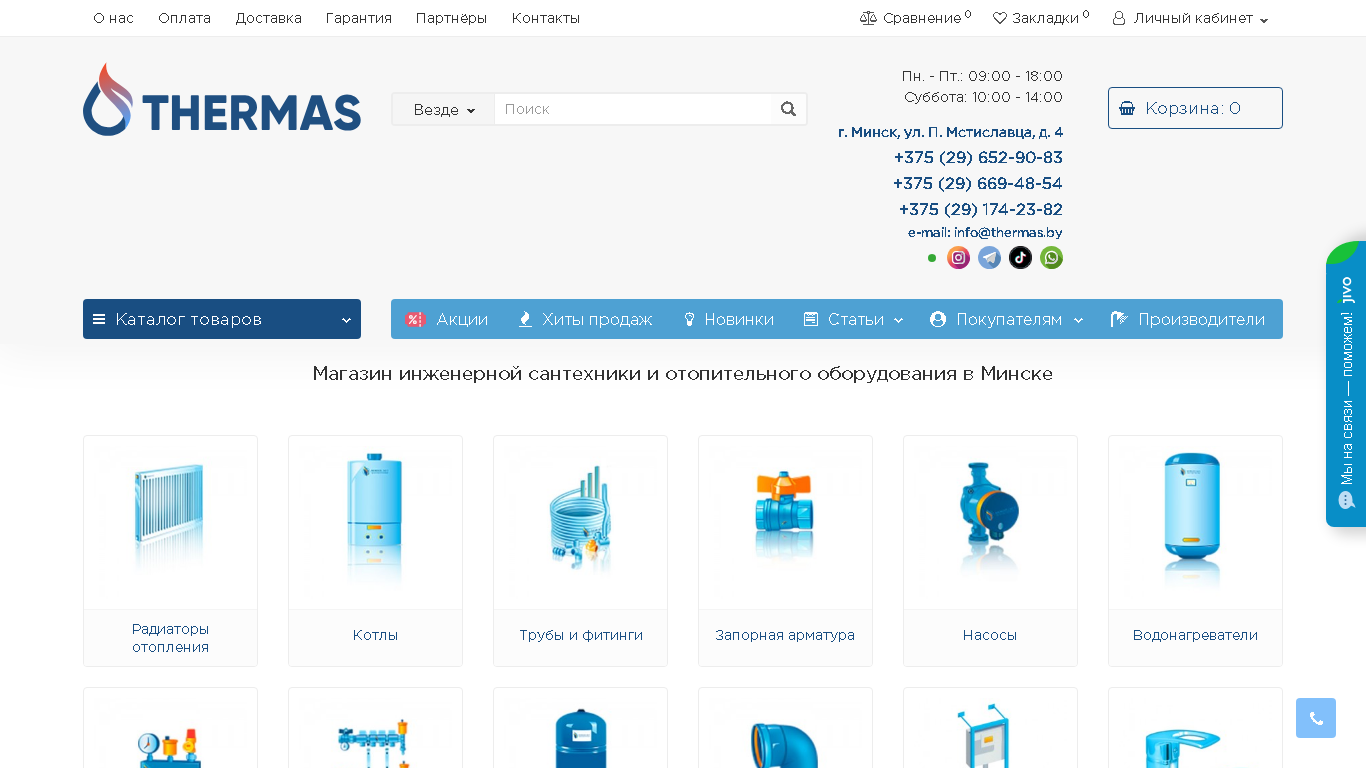Click the magnifier search icon
The image size is (1366, 768).
[788, 109]
